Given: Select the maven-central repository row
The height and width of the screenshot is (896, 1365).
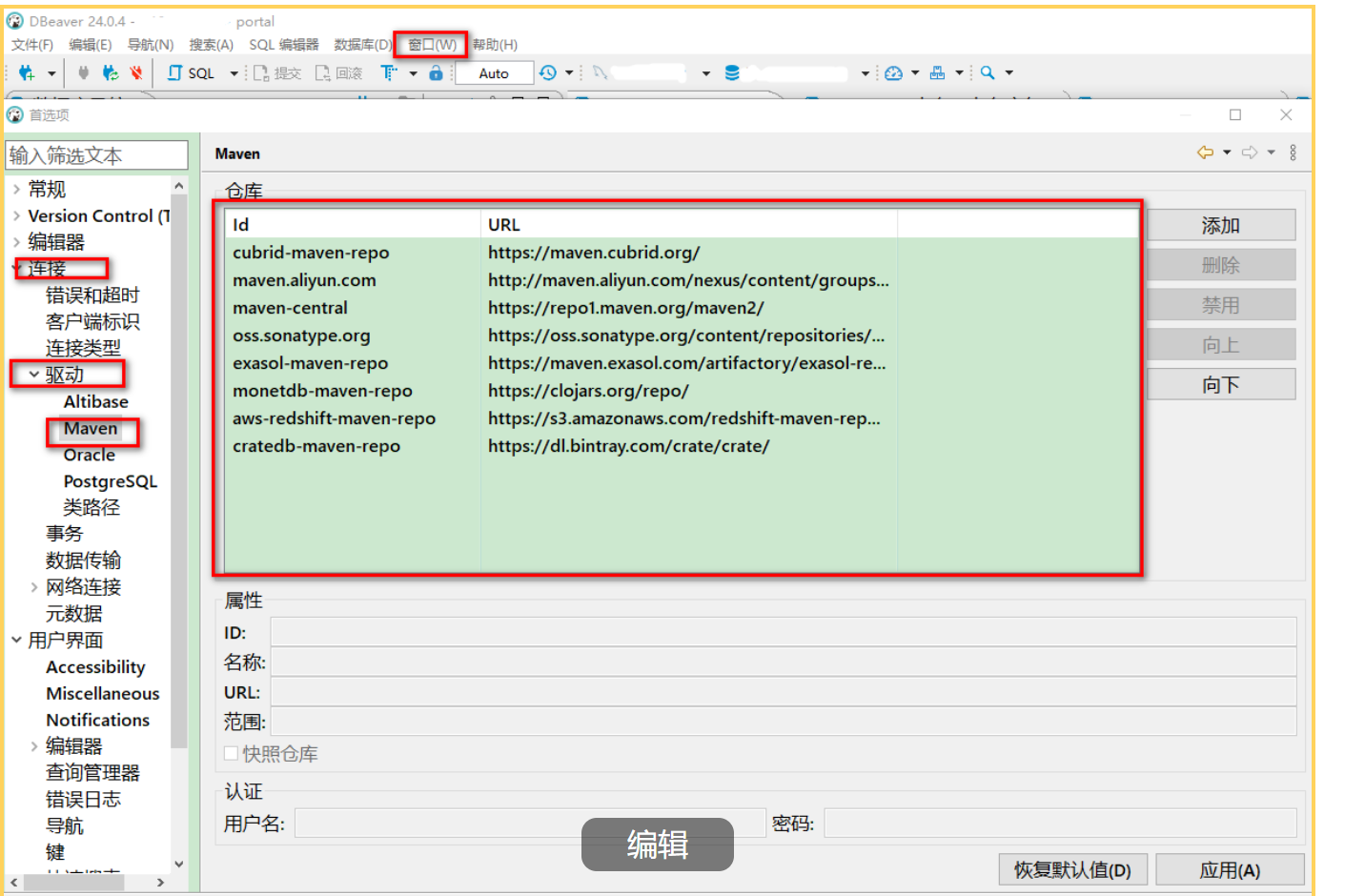Looking at the screenshot, I should (x=682, y=308).
